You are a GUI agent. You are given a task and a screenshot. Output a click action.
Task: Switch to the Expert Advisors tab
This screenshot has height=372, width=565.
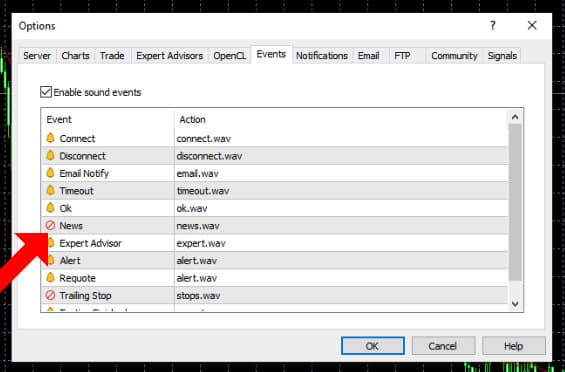170,56
